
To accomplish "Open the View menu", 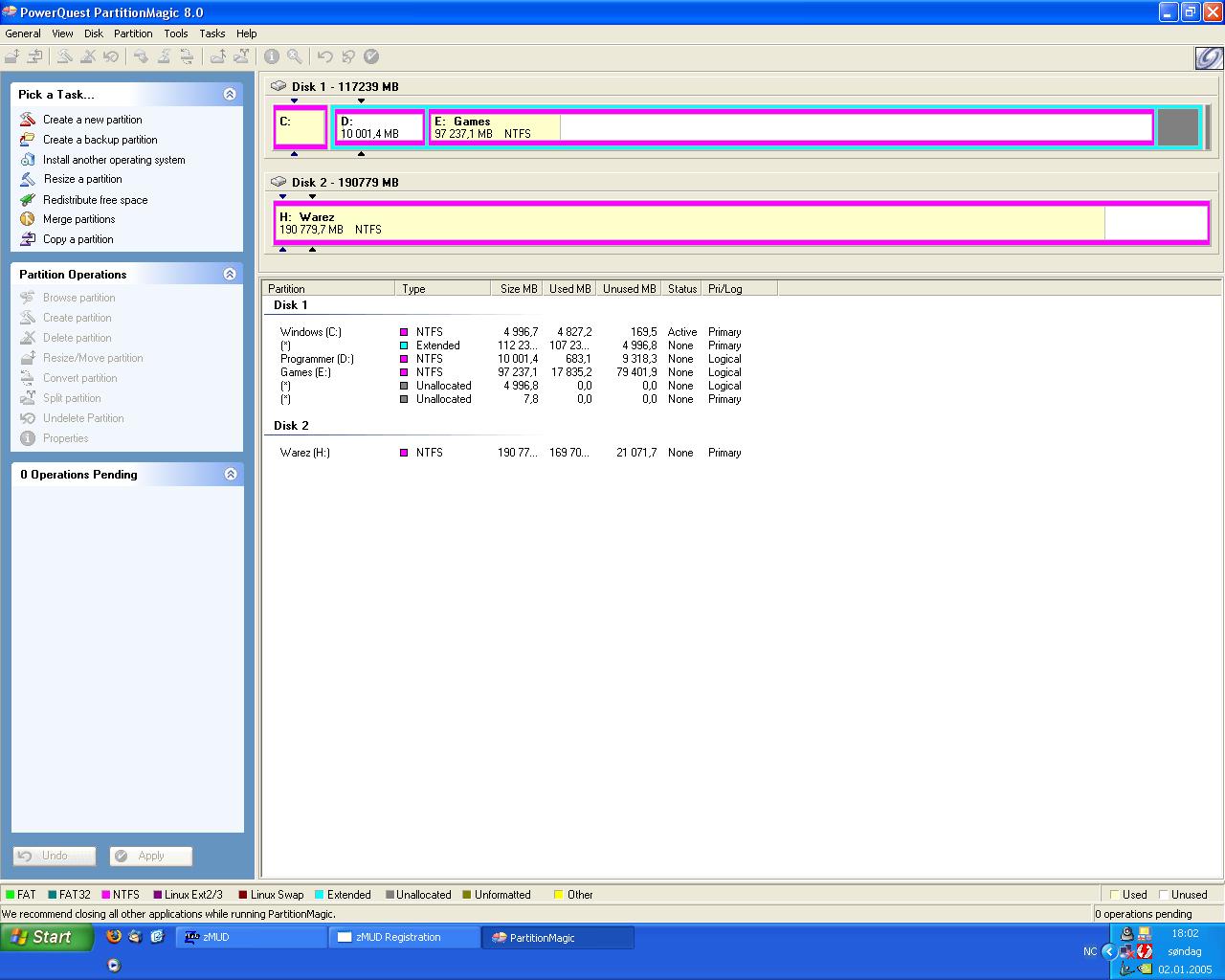I will (62, 33).
